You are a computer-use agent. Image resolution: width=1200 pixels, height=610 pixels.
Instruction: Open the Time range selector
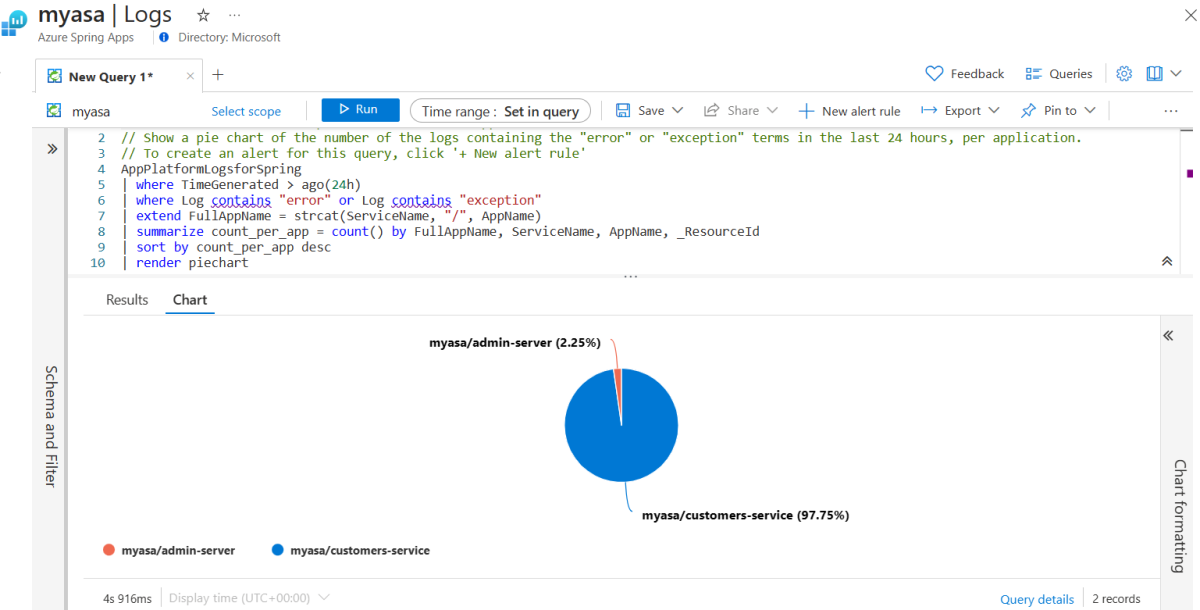501,111
